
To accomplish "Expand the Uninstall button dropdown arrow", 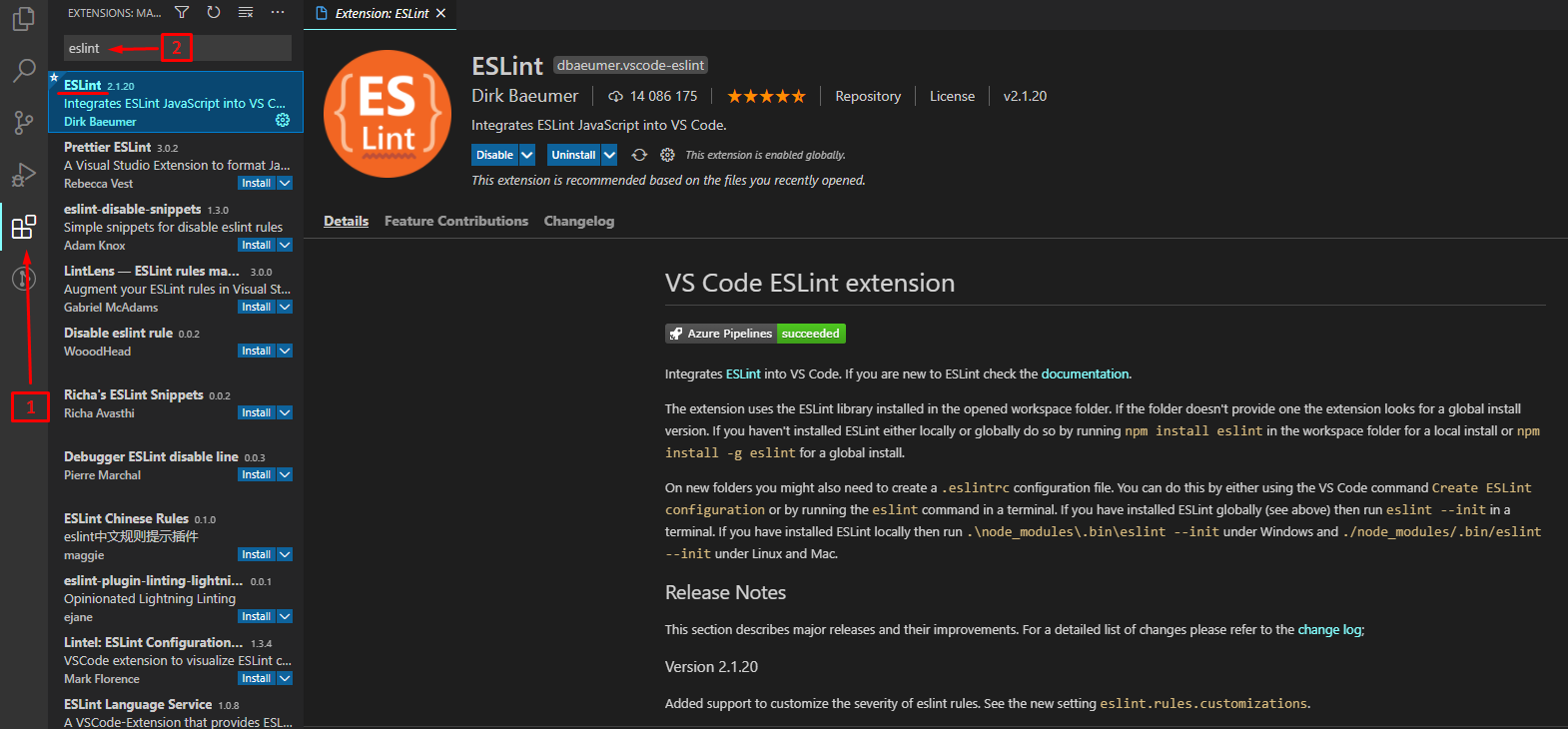I will click(x=609, y=155).
